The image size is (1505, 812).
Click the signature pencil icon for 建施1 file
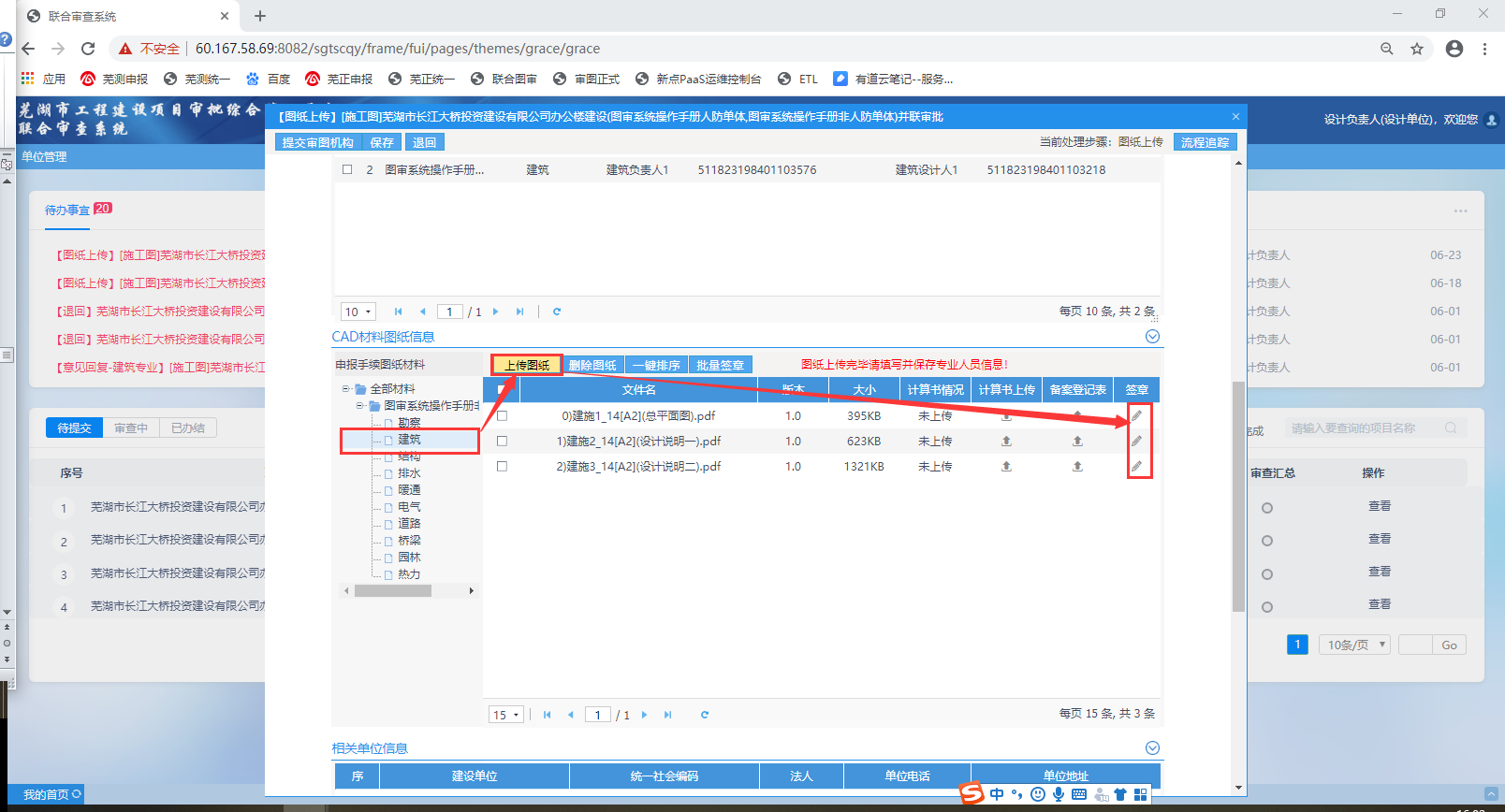point(1137,416)
